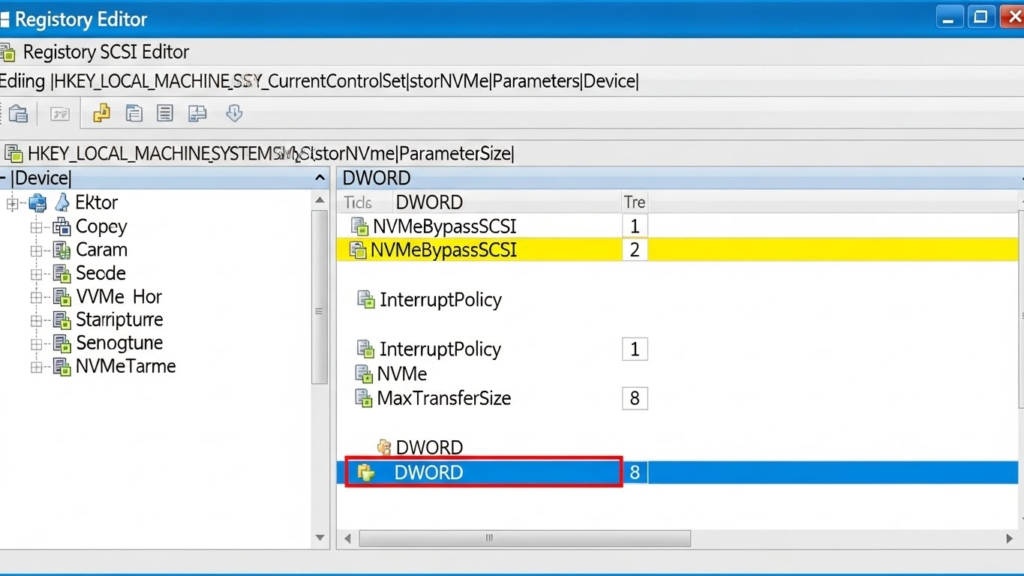Click the Registry SCSI Editor icon below the title
This screenshot has height=576, width=1024.
pos(11,51)
